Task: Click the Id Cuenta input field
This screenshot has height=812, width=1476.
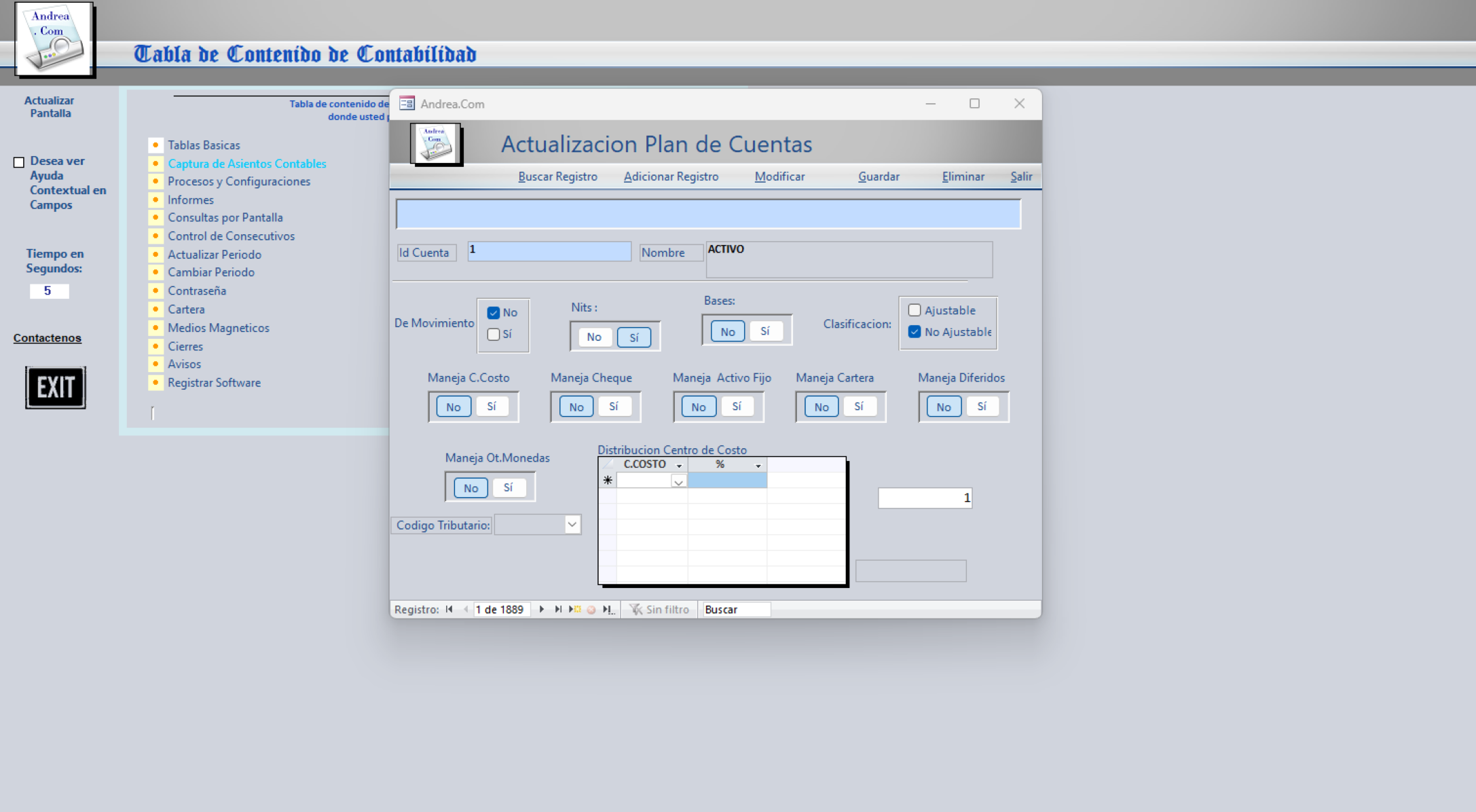Action: 549,251
